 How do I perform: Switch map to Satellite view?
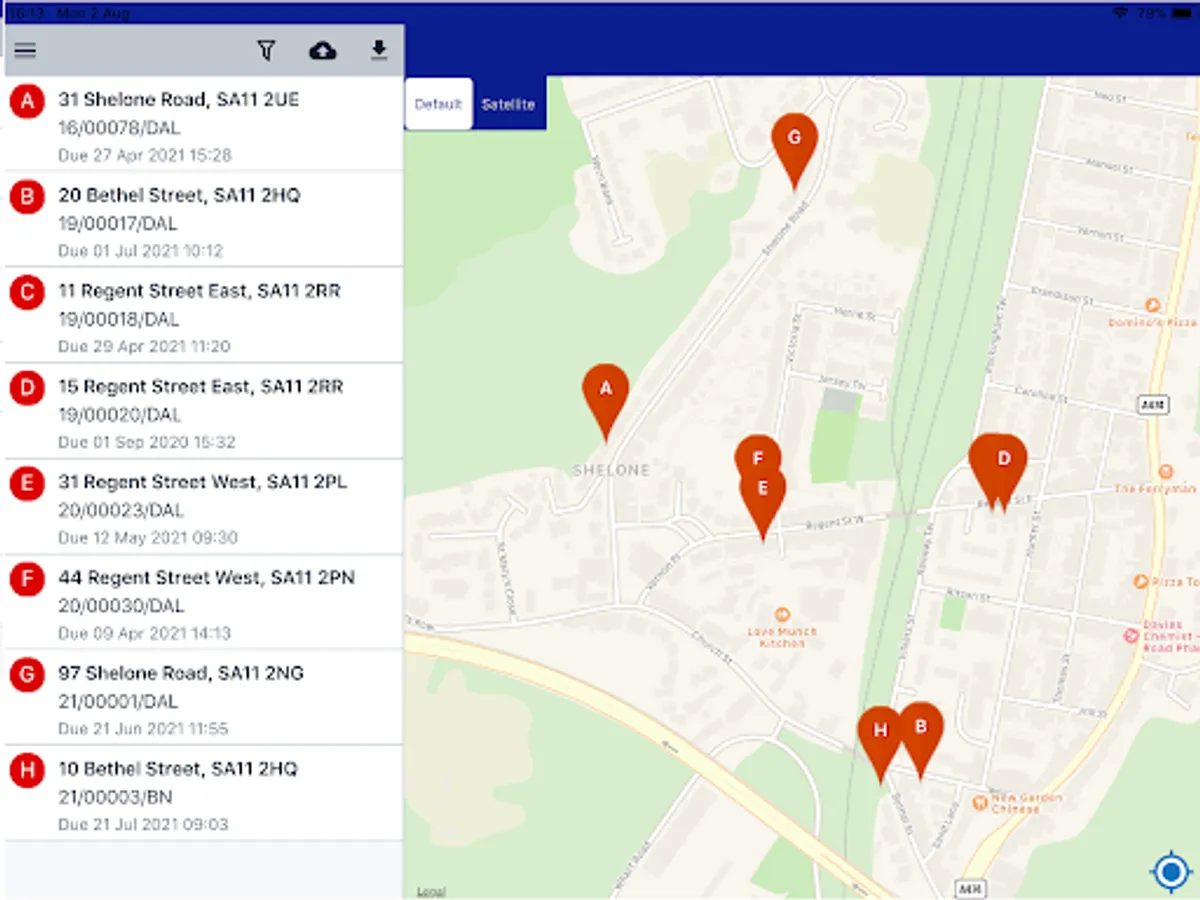(x=508, y=104)
